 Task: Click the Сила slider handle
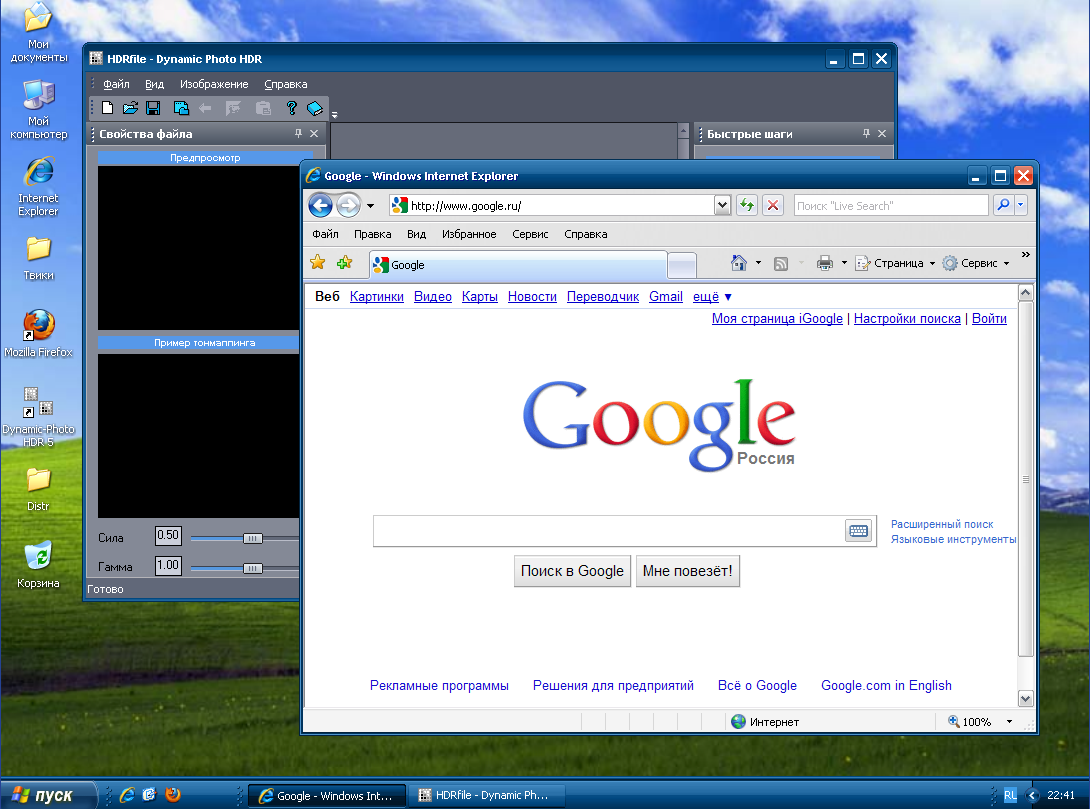[x=252, y=538]
